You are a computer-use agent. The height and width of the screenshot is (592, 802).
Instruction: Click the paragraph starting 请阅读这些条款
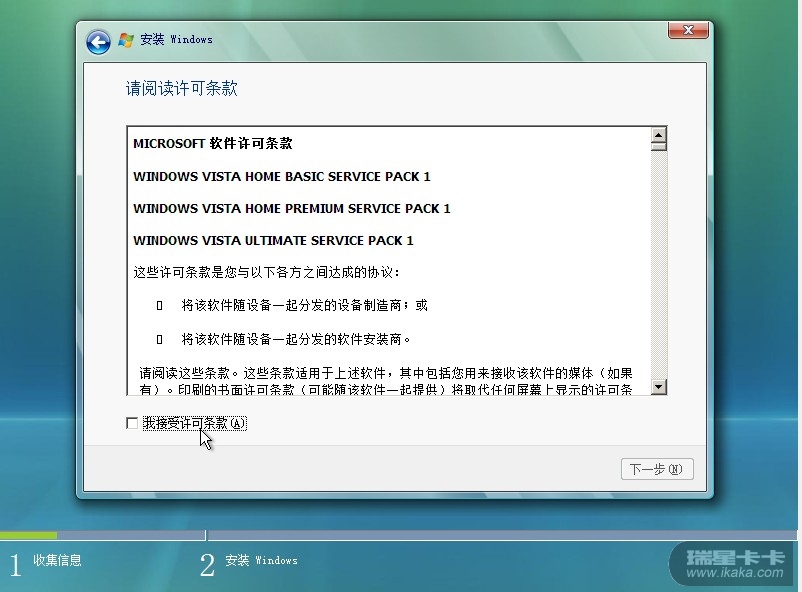[x=386, y=381]
